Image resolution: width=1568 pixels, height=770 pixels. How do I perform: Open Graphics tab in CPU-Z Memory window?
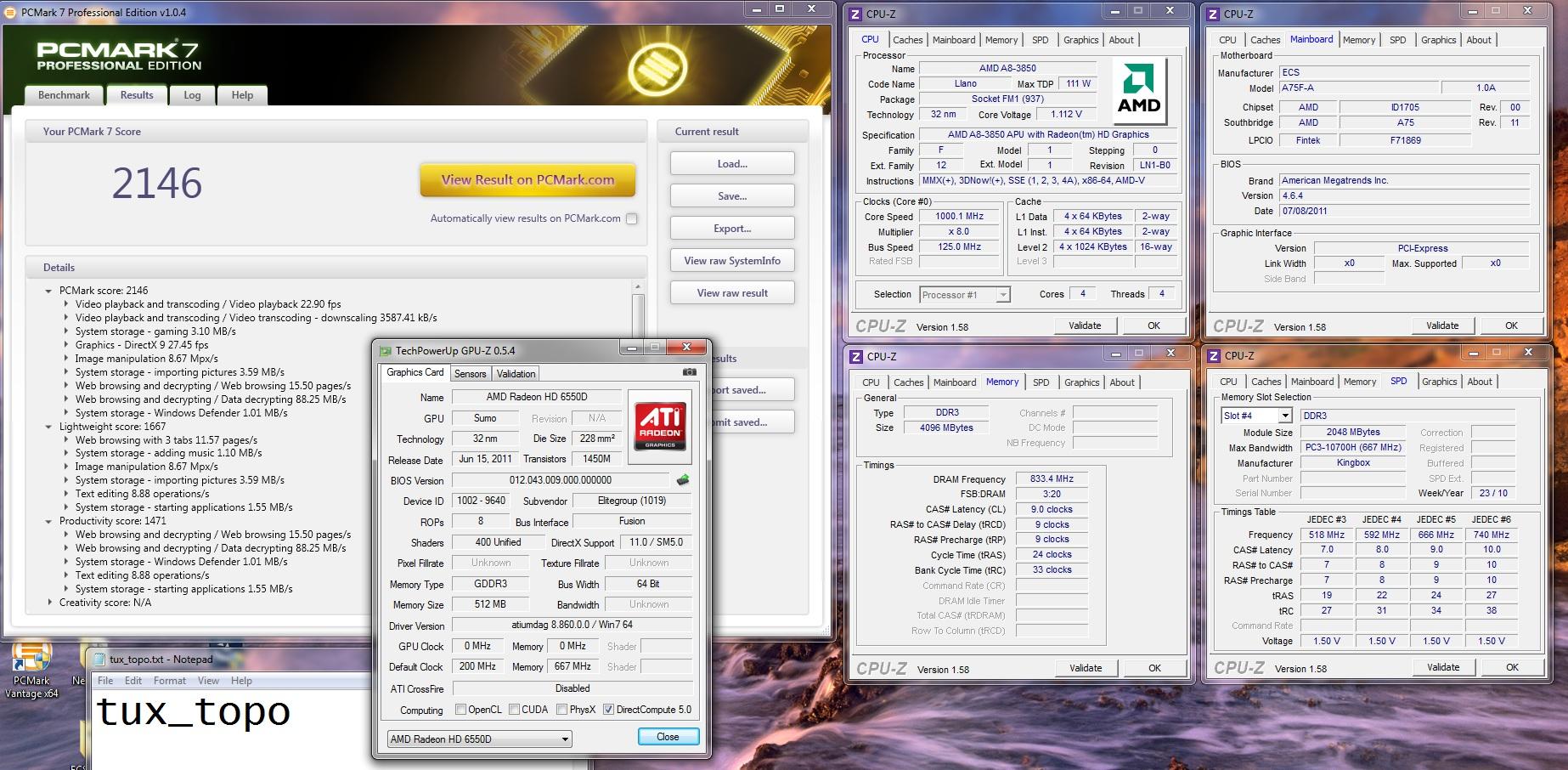pos(1081,382)
